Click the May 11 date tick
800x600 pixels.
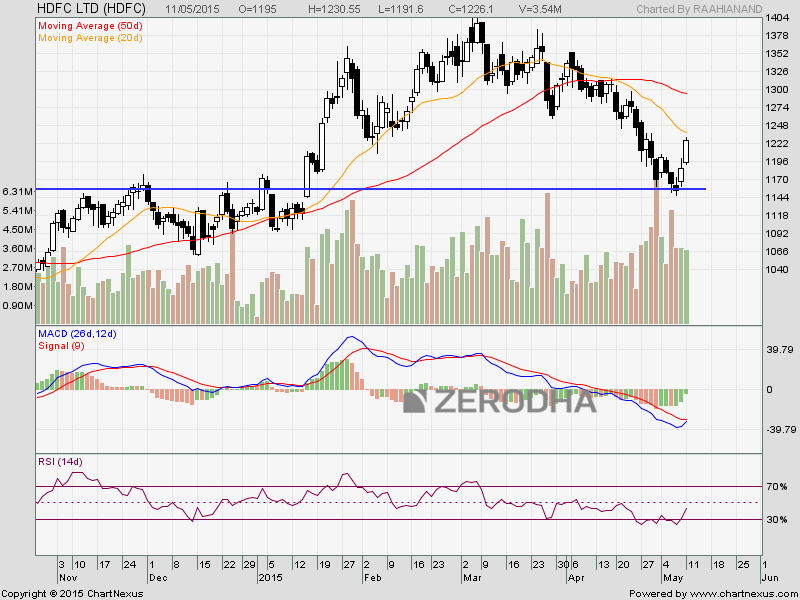[x=693, y=565]
